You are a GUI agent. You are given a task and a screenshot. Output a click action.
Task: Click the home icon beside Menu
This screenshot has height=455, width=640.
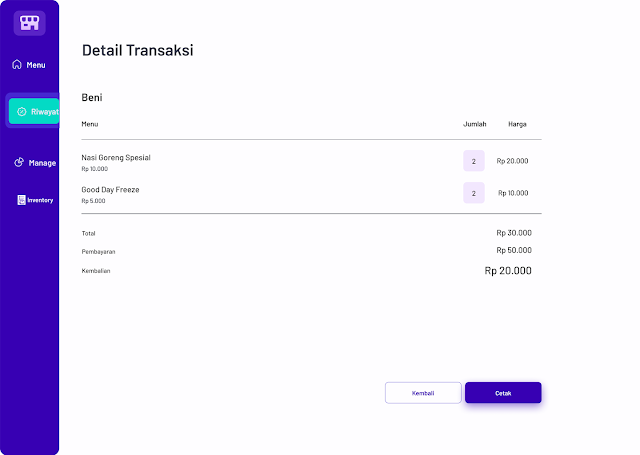(x=16, y=65)
